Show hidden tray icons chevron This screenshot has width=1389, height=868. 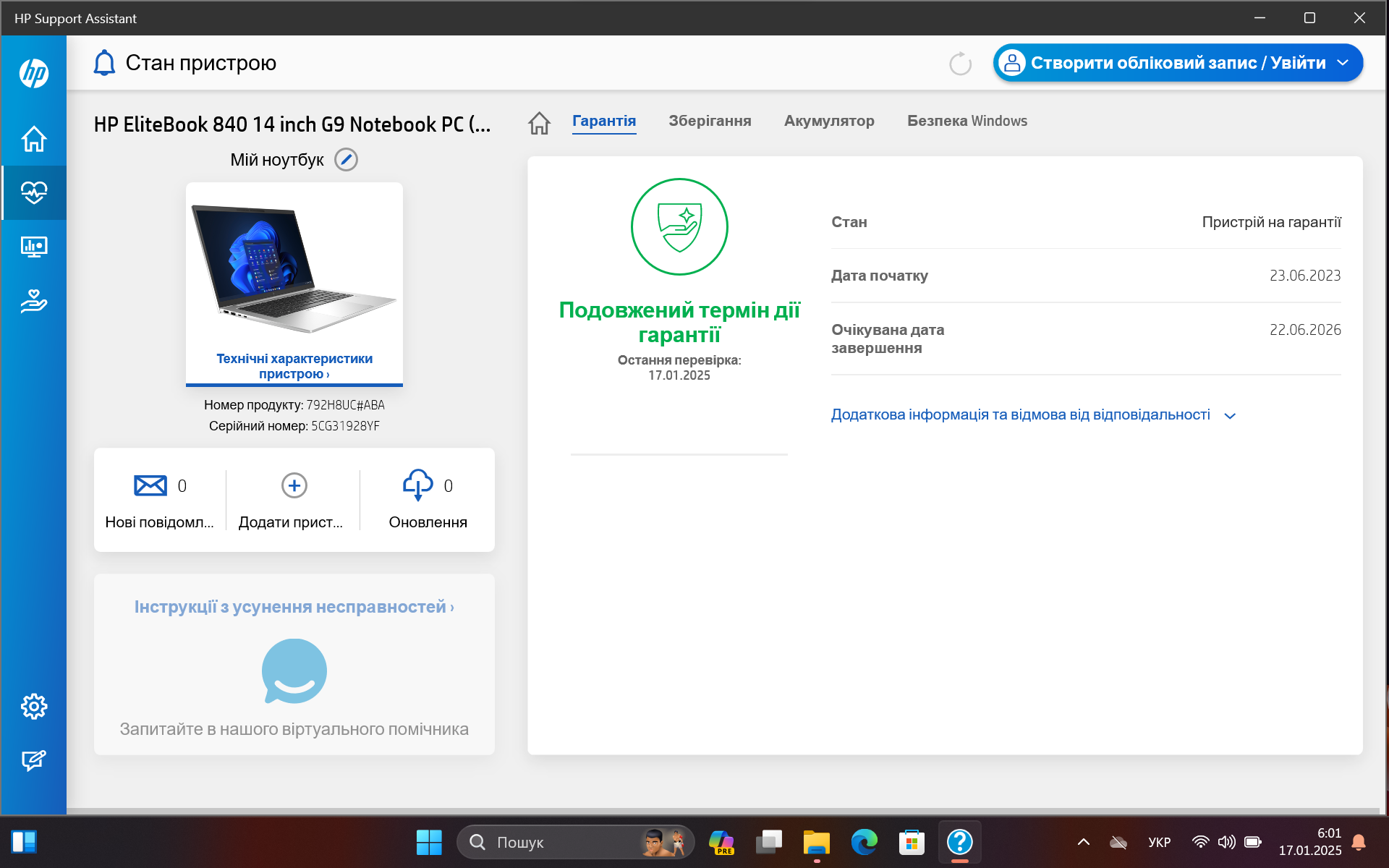(1083, 842)
